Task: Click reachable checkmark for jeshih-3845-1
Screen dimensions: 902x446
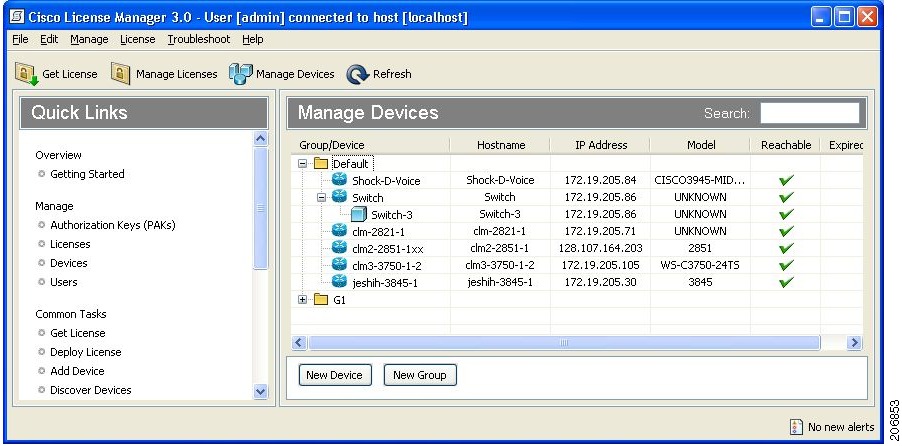Action: (786, 282)
